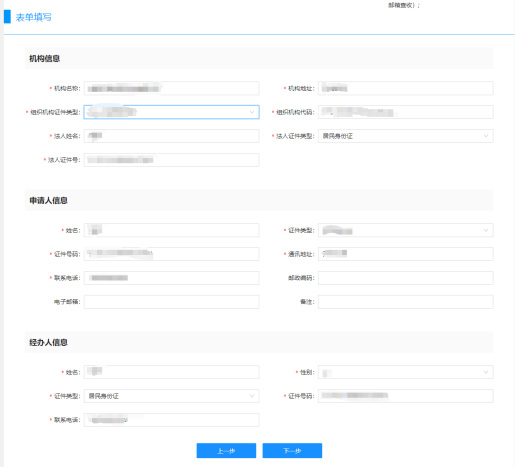Focus the applicant 联系电话 field

click(x=171, y=278)
